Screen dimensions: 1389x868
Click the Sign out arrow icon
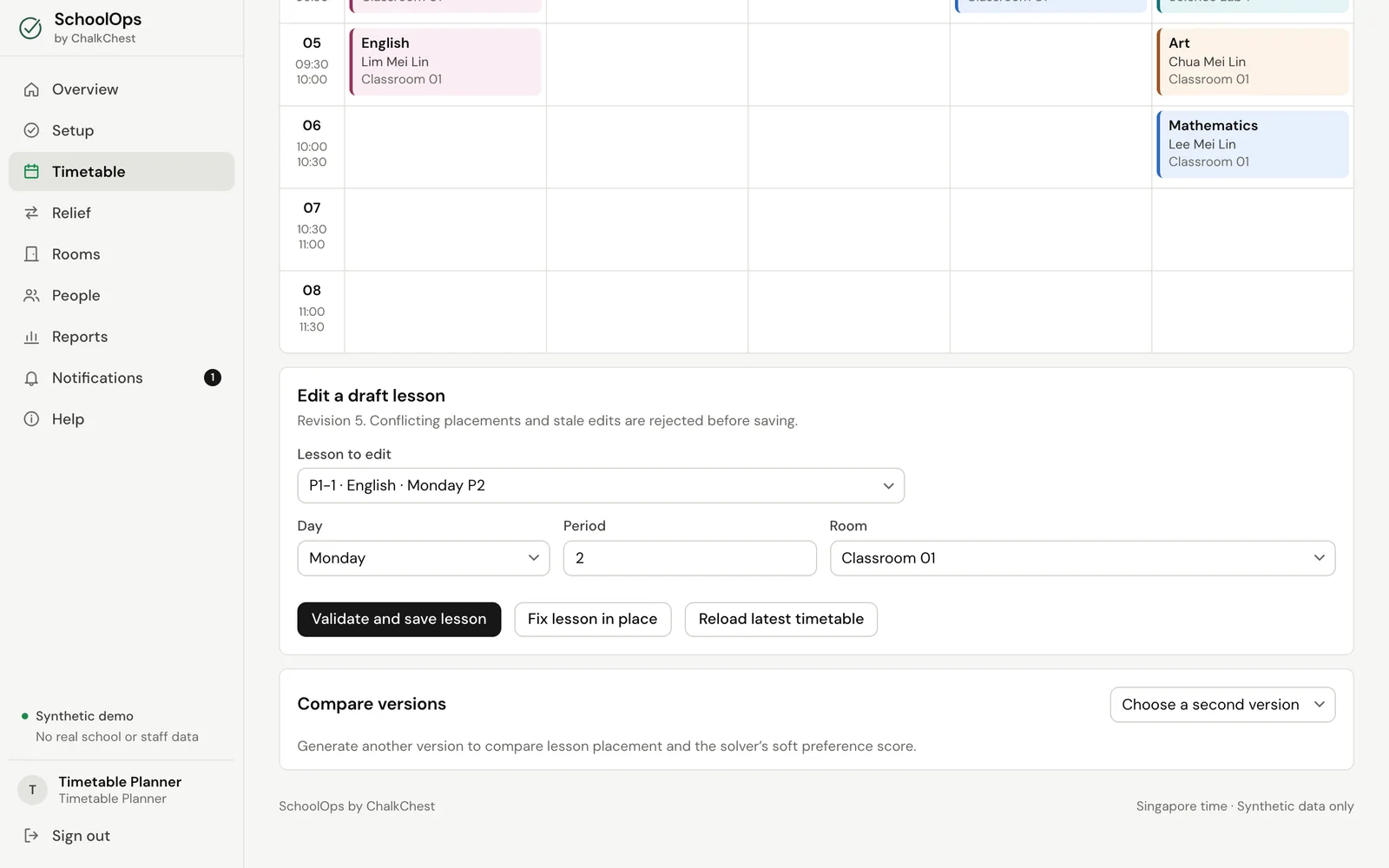pyautogui.click(x=31, y=835)
